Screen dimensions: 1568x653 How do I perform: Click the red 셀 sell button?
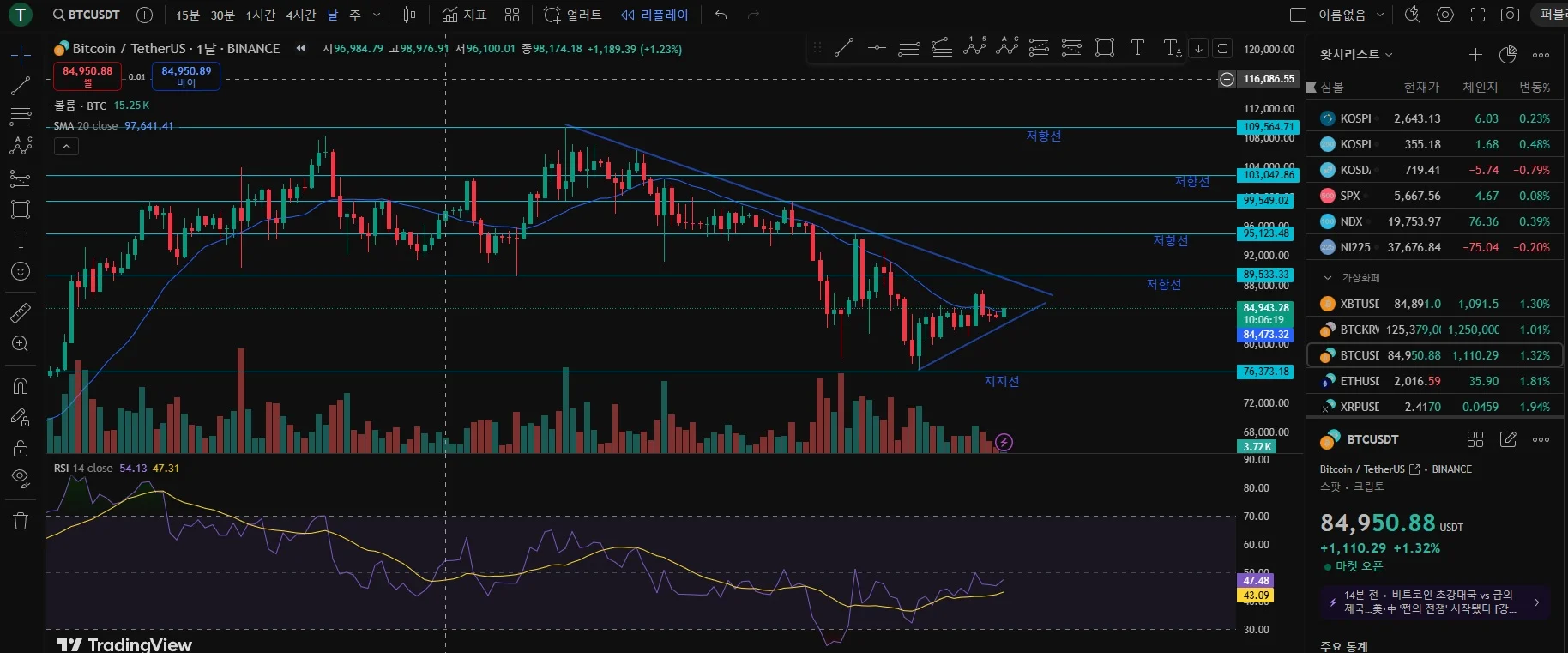coord(87,76)
